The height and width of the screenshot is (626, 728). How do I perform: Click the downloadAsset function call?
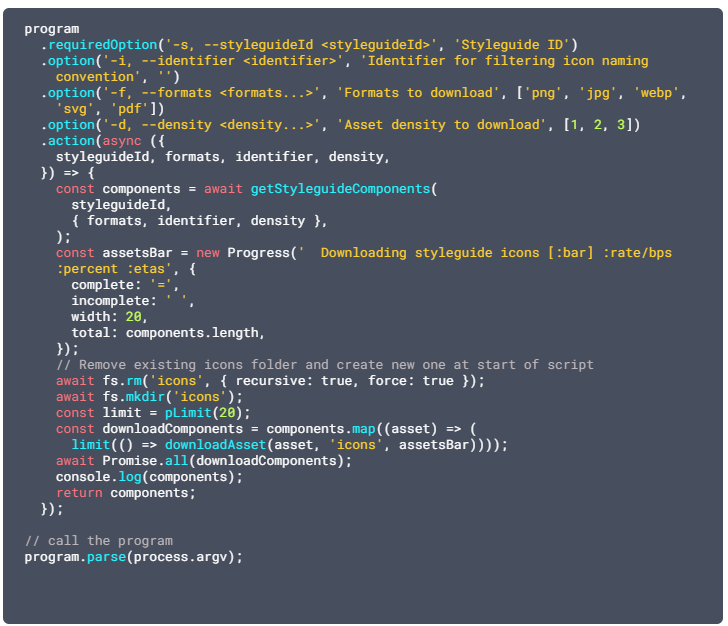click(x=215, y=445)
